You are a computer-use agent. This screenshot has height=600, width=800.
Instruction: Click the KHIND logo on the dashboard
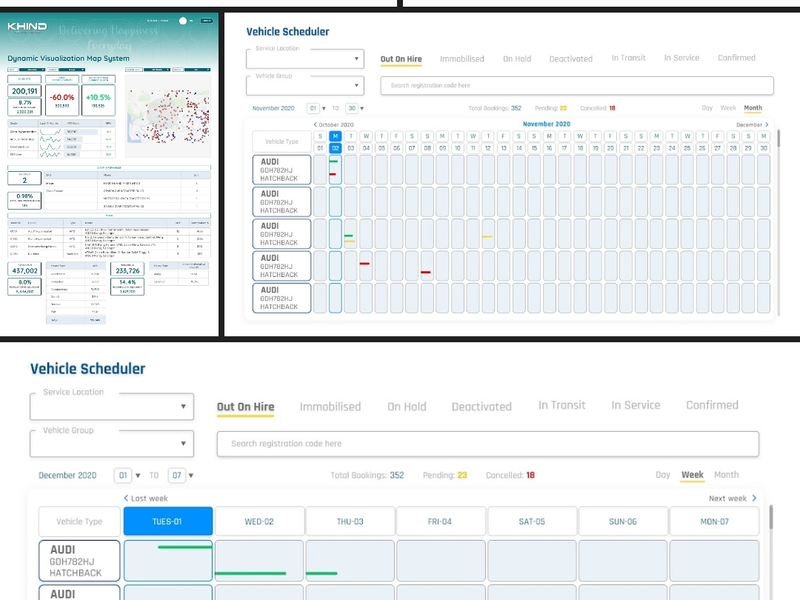[27, 27]
